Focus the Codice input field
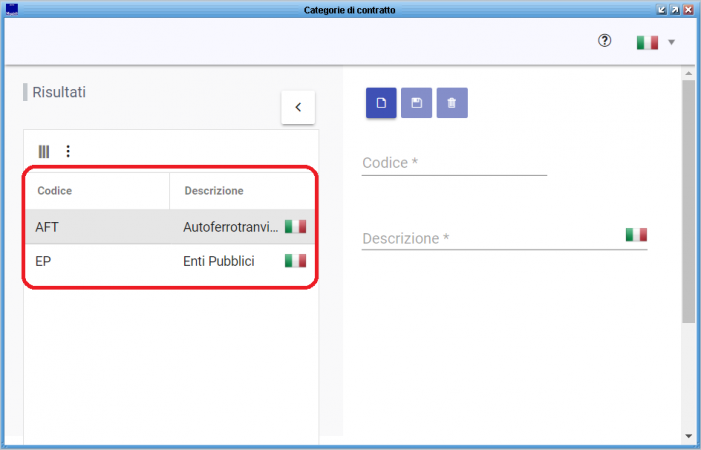Viewport: 701px width, 450px height. (454, 163)
